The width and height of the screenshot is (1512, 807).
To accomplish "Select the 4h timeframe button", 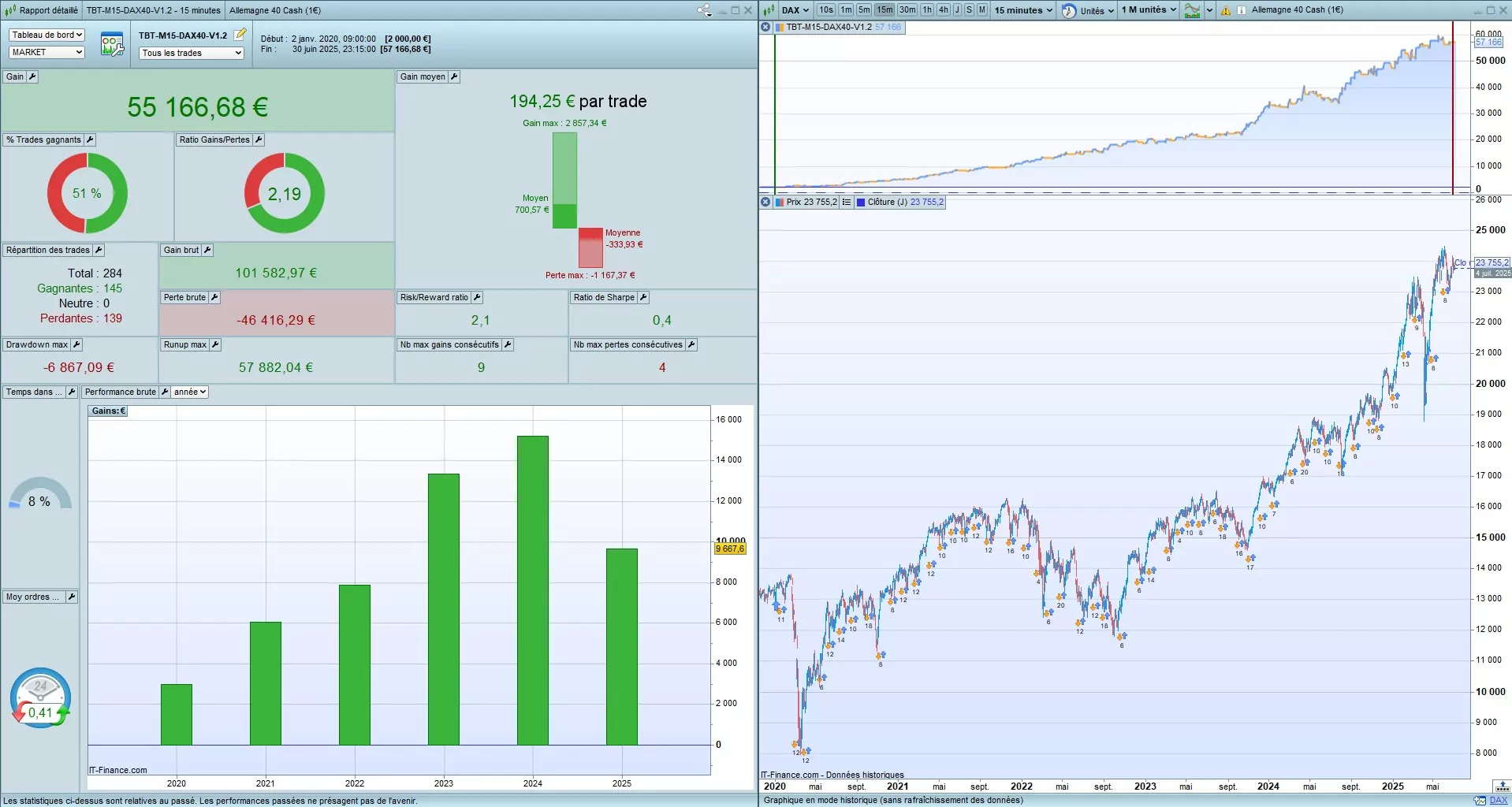I will click(944, 10).
